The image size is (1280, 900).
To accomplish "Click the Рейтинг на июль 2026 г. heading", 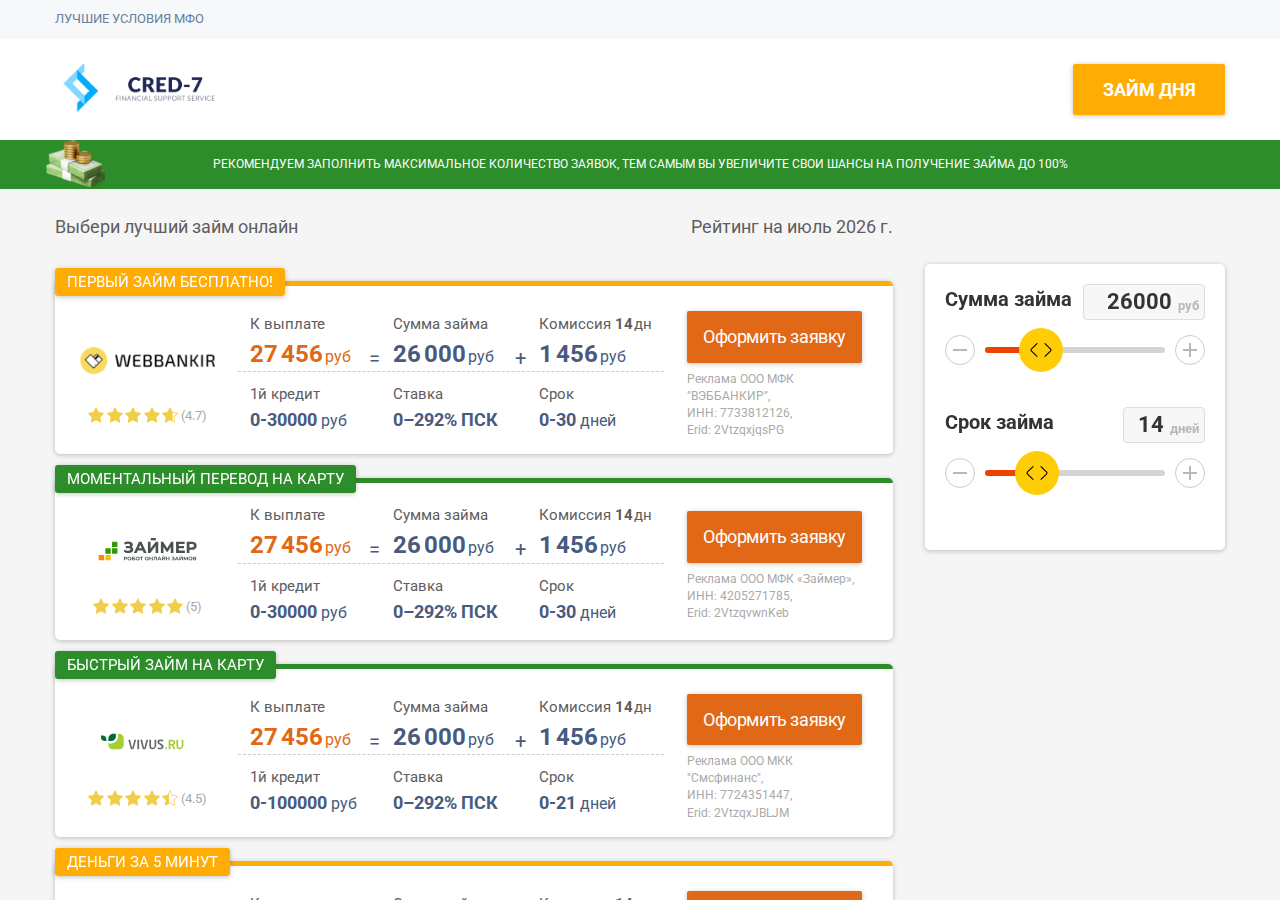I will click(792, 227).
